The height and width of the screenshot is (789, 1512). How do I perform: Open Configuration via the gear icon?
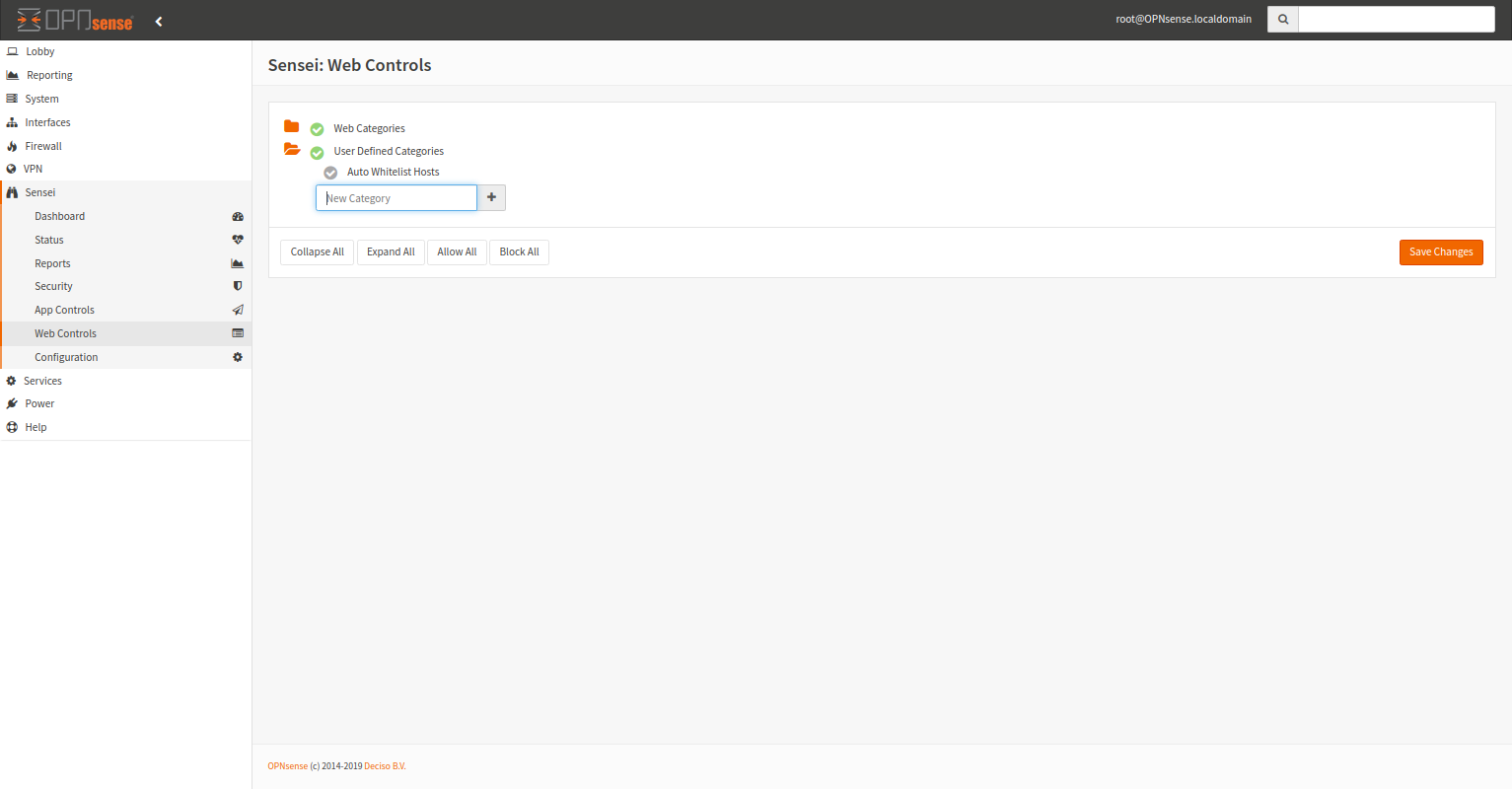click(237, 356)
